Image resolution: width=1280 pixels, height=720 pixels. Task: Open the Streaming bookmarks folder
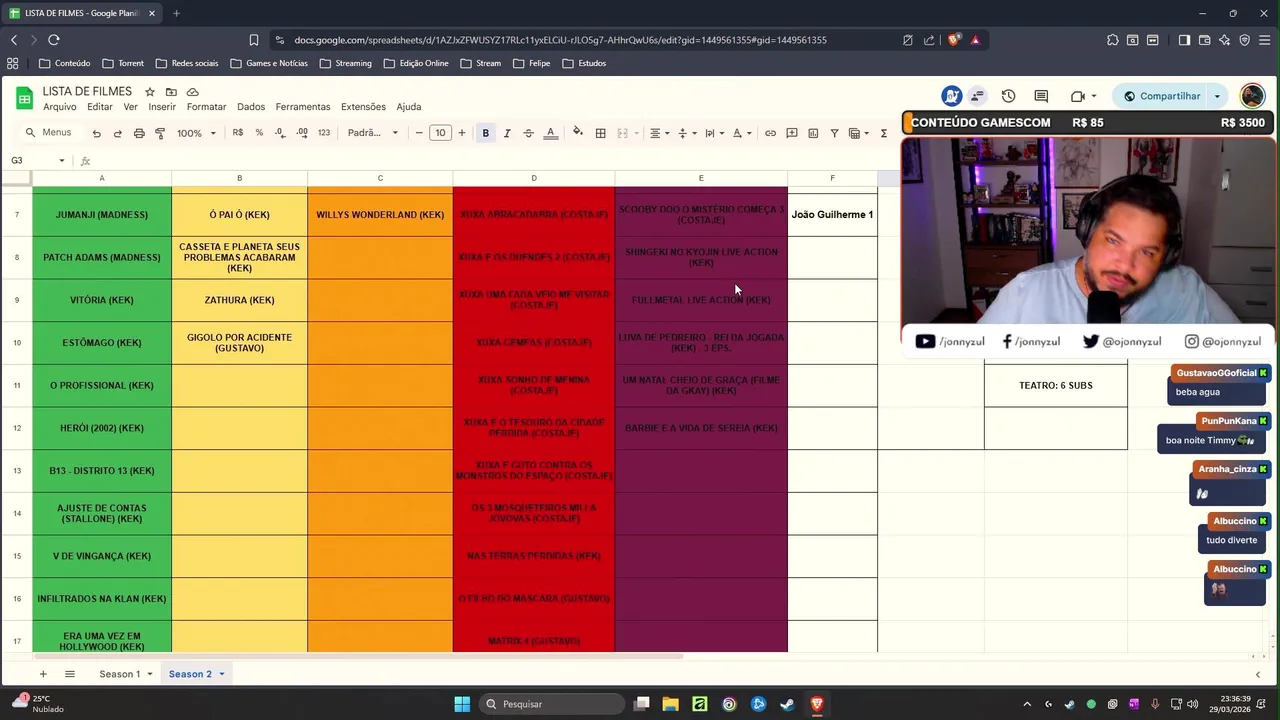click(x=345, y=63)
